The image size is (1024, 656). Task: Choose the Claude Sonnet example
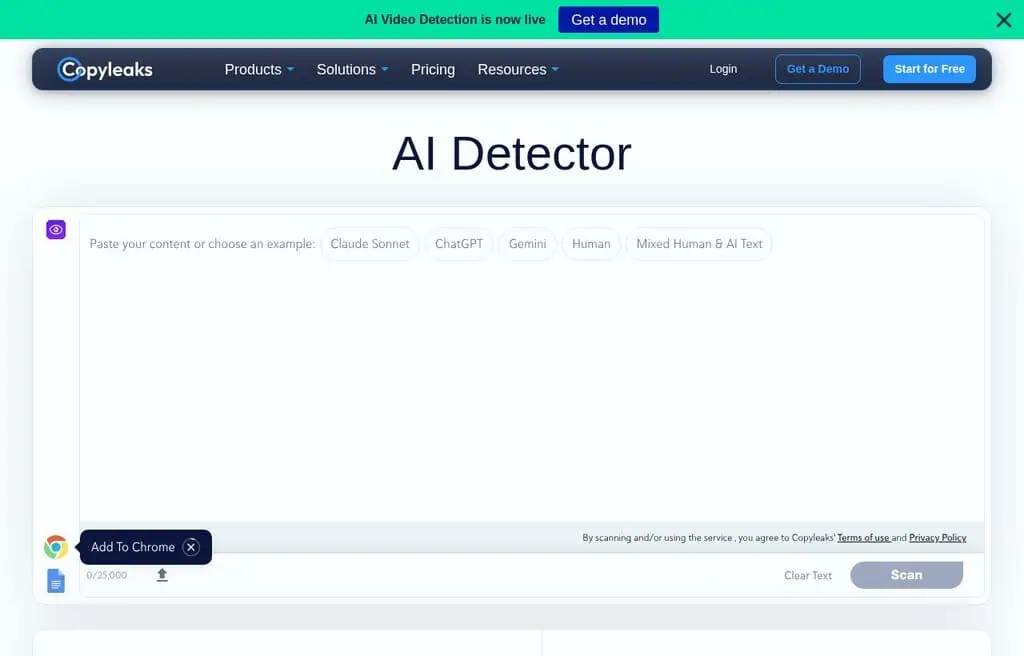[370, 244]
